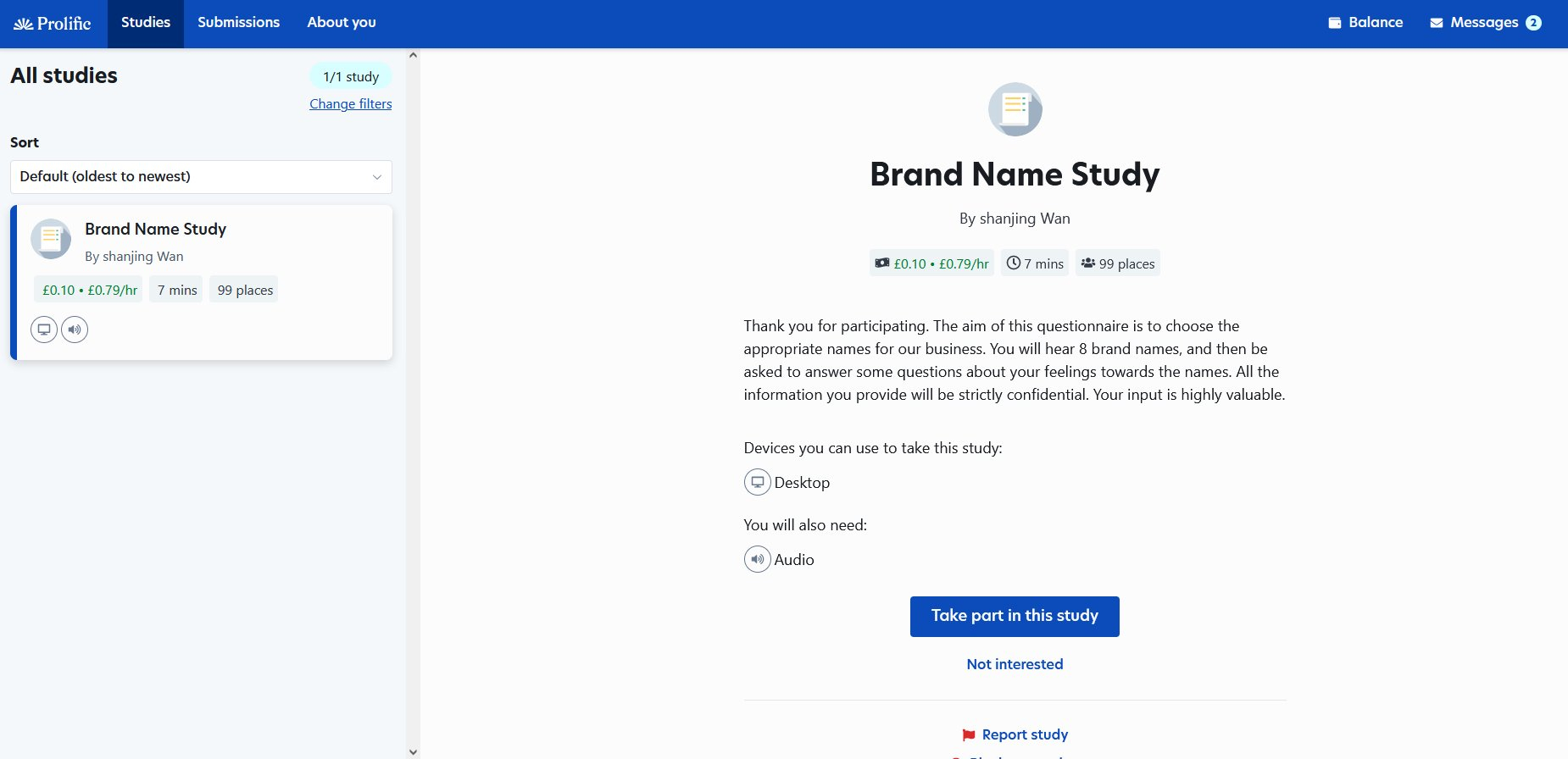Click the Balance wallet icon
This screenshot has width=1568, height=759.
click(x=1334, y=23)
